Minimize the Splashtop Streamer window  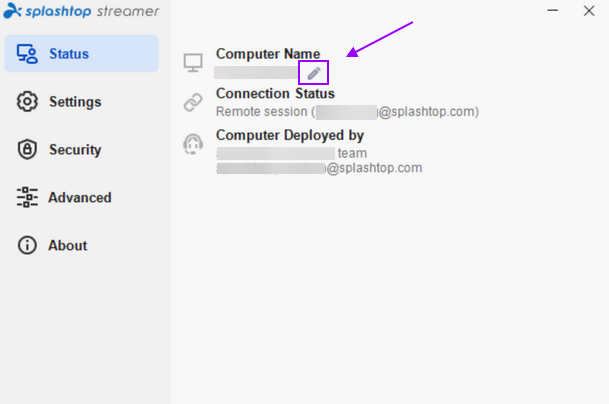[x=553, y=10]
